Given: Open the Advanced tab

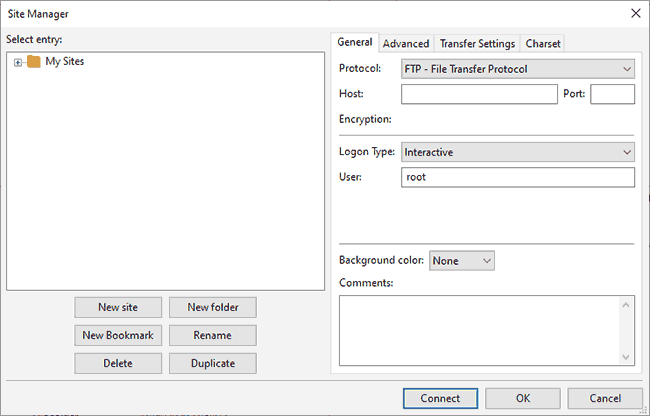Looking at the screenshot, I should click(x=406, y=44).
